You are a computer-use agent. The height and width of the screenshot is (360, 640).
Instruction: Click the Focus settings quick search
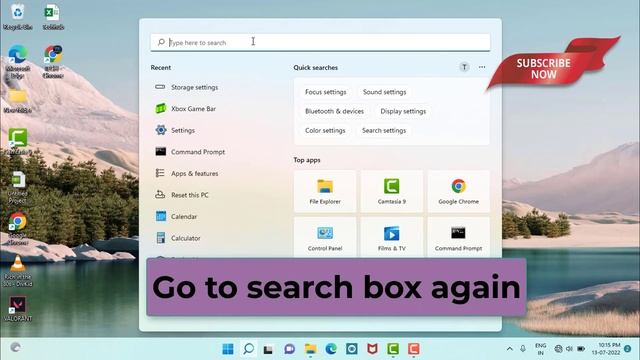point(325,92)
